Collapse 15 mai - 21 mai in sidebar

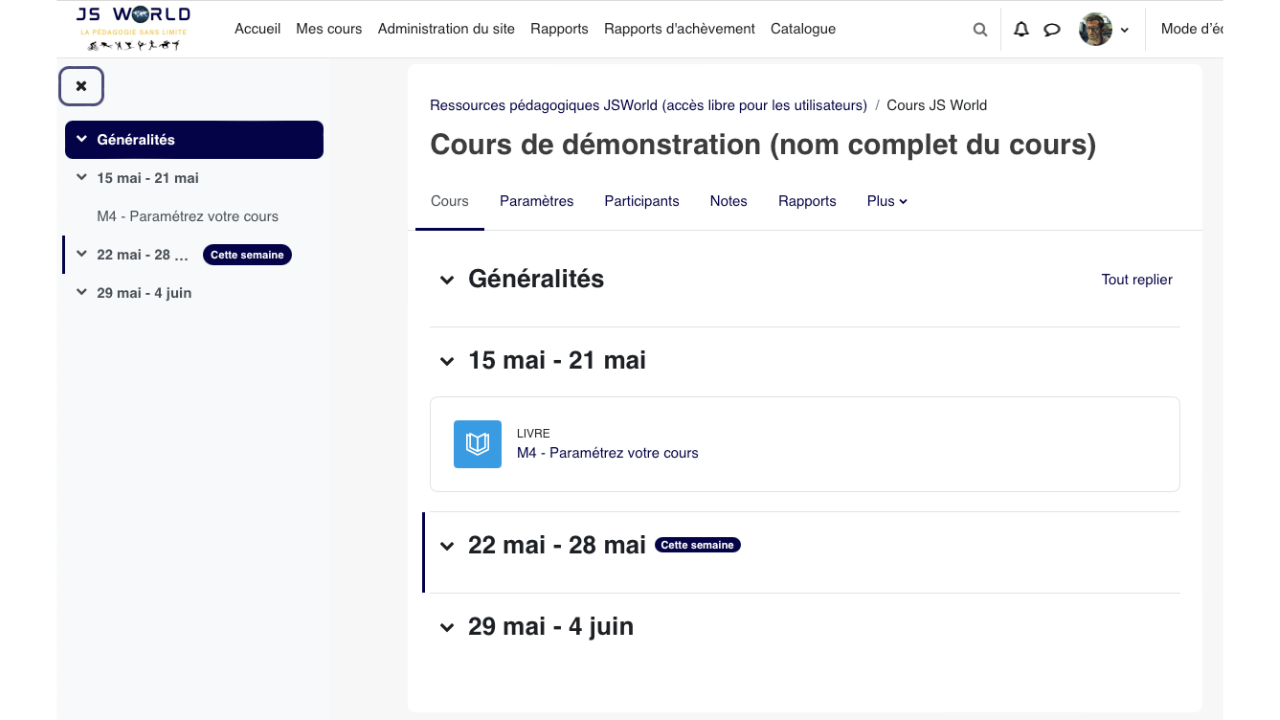[81, 178]
